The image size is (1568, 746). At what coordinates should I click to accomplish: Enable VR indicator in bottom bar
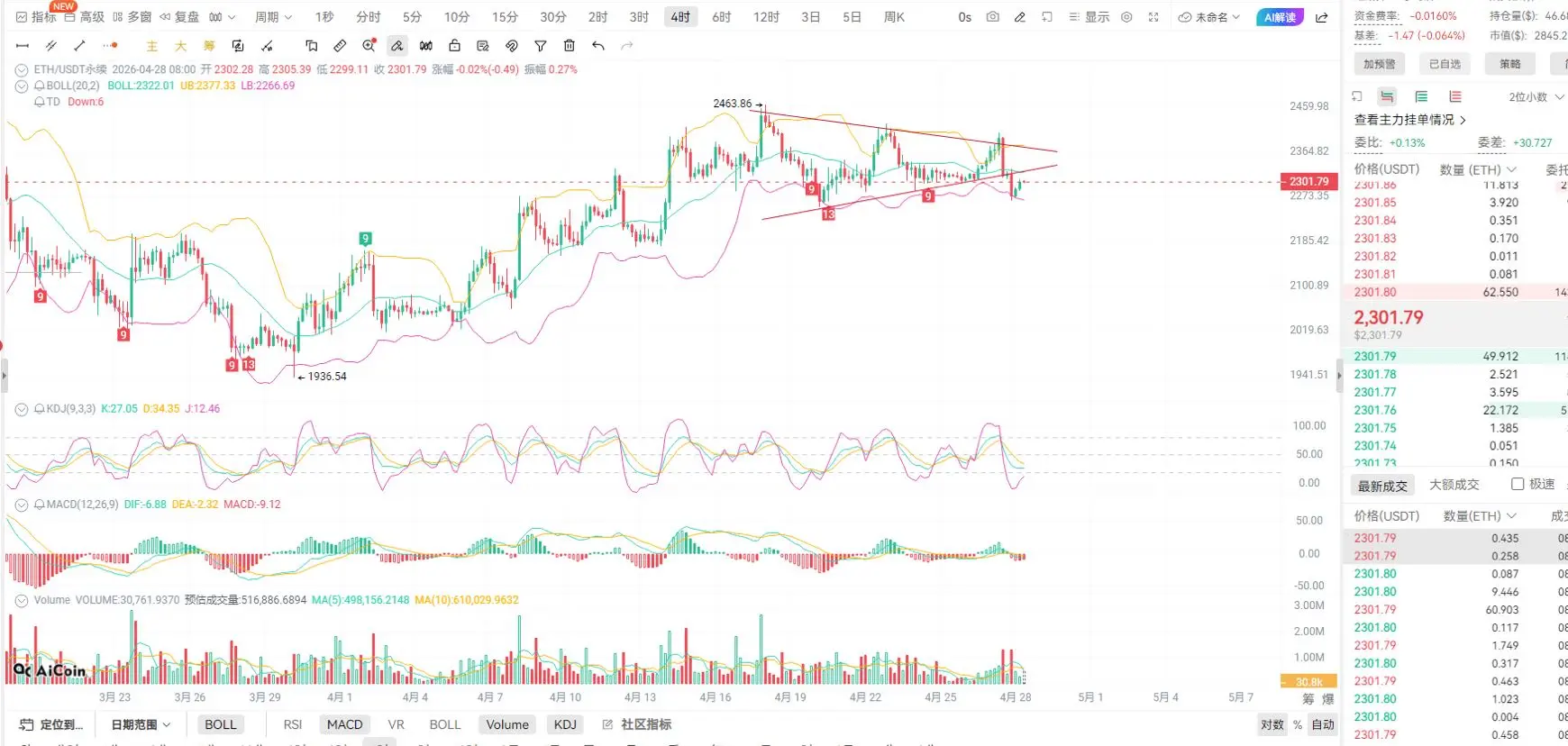tap(396, 724)
